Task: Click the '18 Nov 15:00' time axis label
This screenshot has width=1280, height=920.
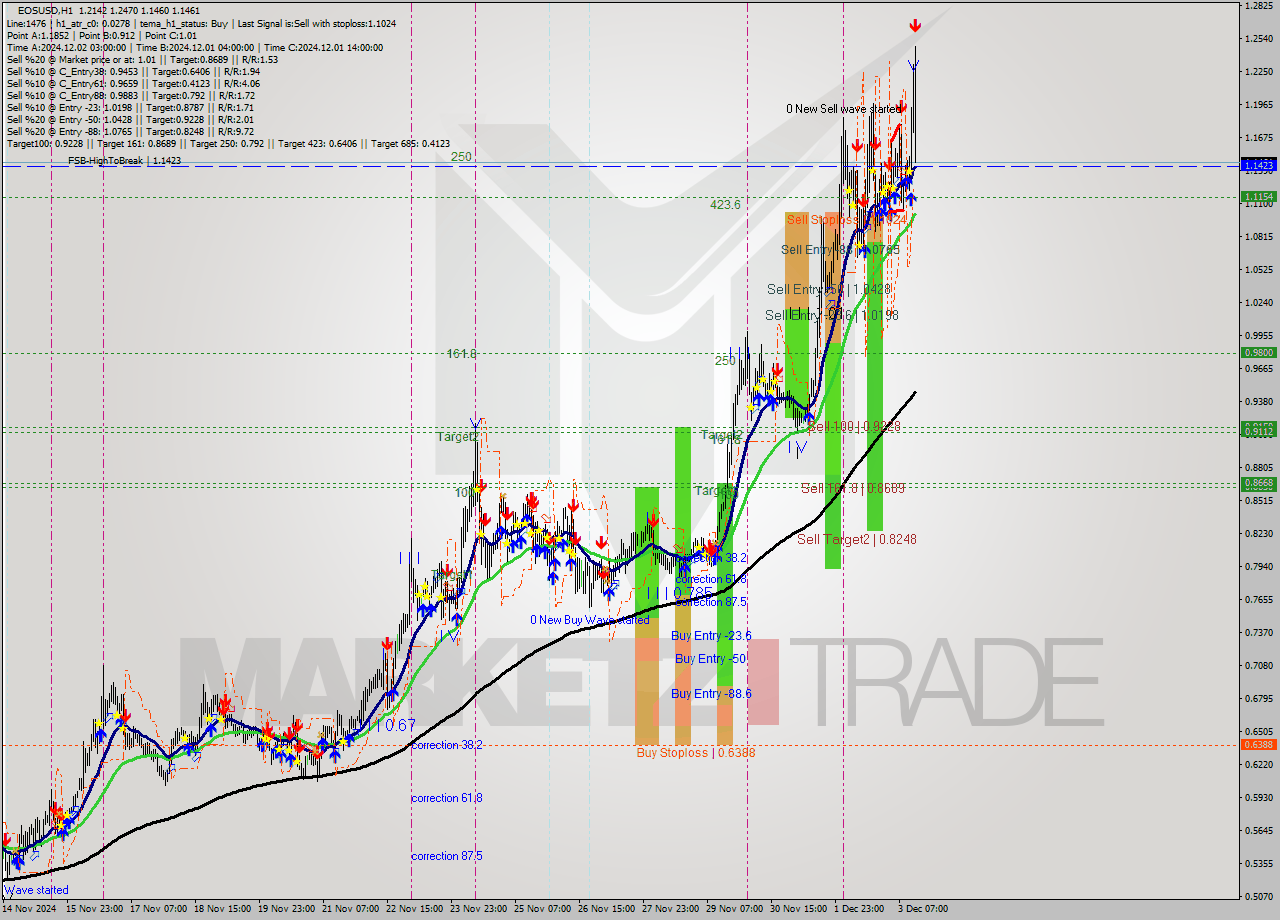Action: point(223,909)
